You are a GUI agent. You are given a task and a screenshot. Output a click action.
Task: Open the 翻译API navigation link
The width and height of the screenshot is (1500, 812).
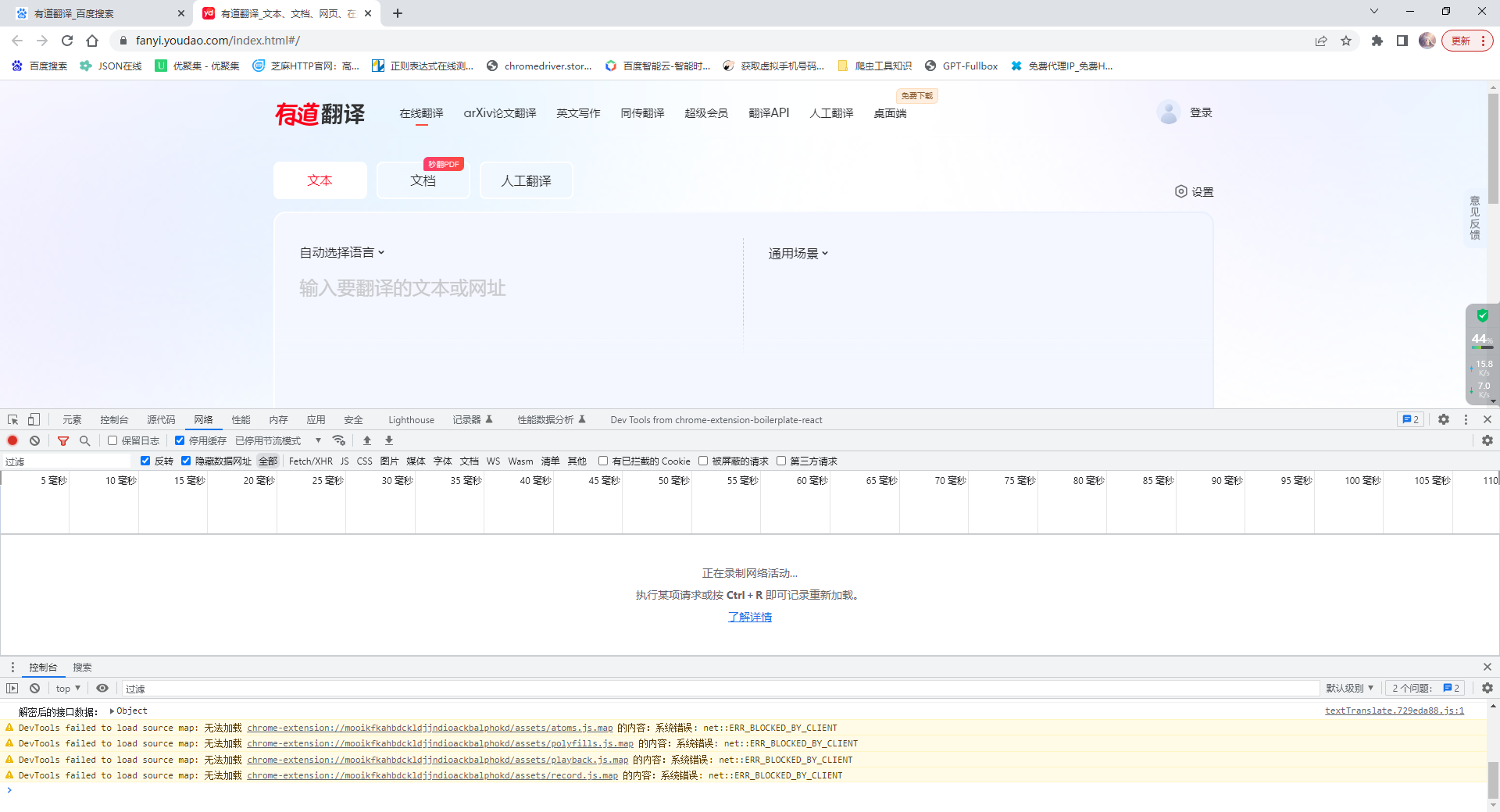pyautogui.click(x=769, y=113)
